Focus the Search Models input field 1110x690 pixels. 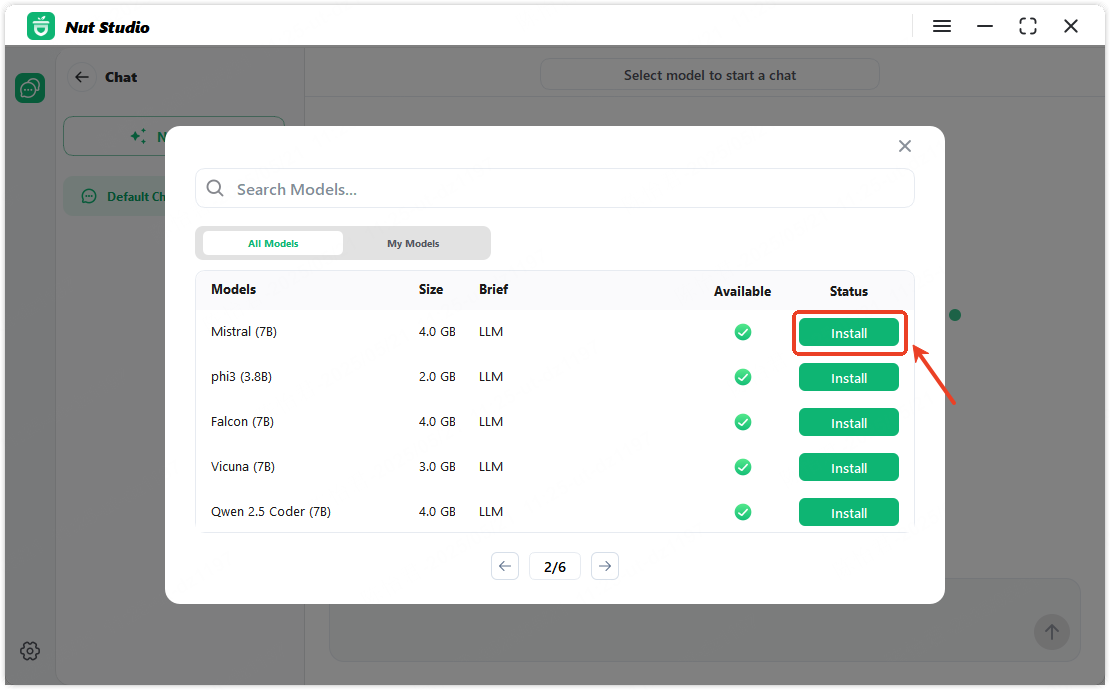(x=555, y=188)
